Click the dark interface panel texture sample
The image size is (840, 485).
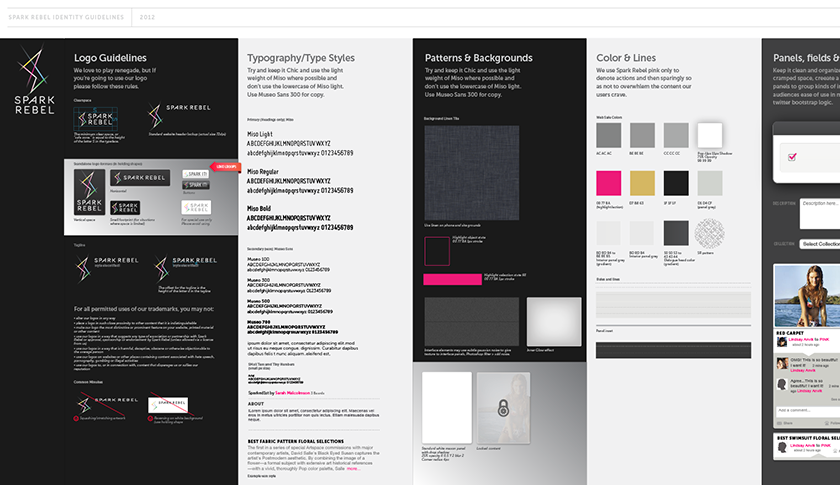click(x=472, y=322)
